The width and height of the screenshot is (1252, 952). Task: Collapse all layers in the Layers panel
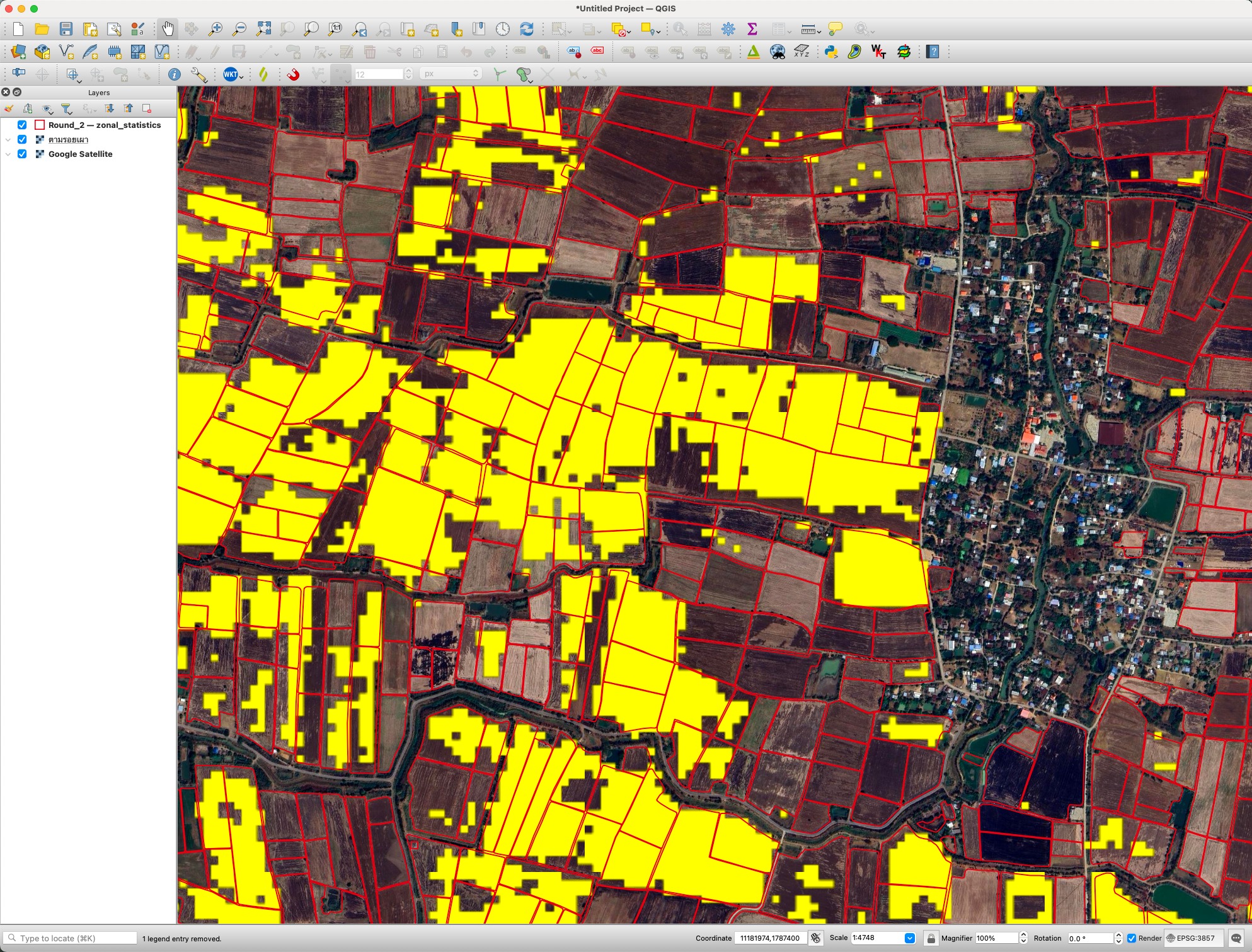point(129,108)
